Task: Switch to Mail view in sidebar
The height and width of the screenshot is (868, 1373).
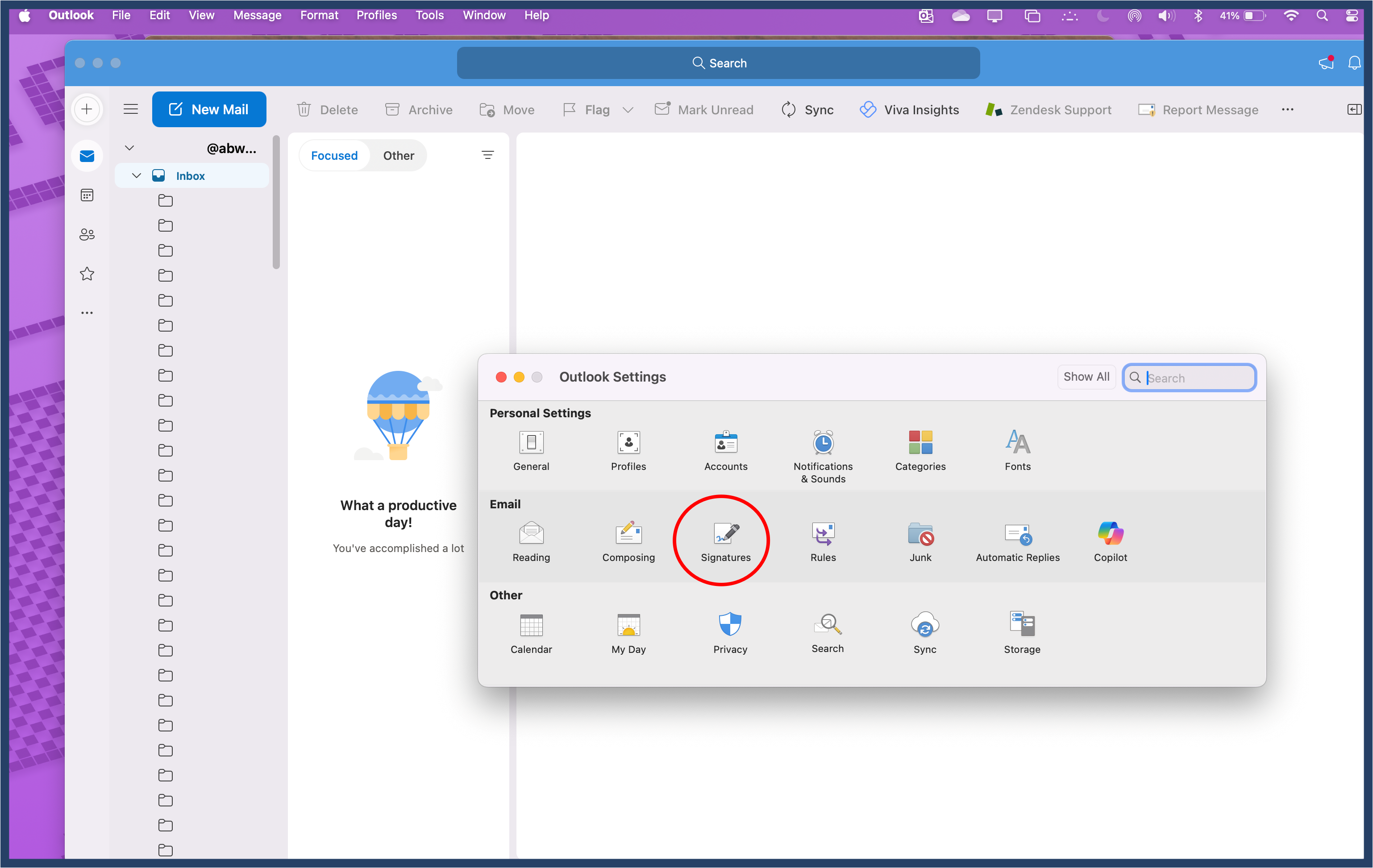Action: pos(87,156)
